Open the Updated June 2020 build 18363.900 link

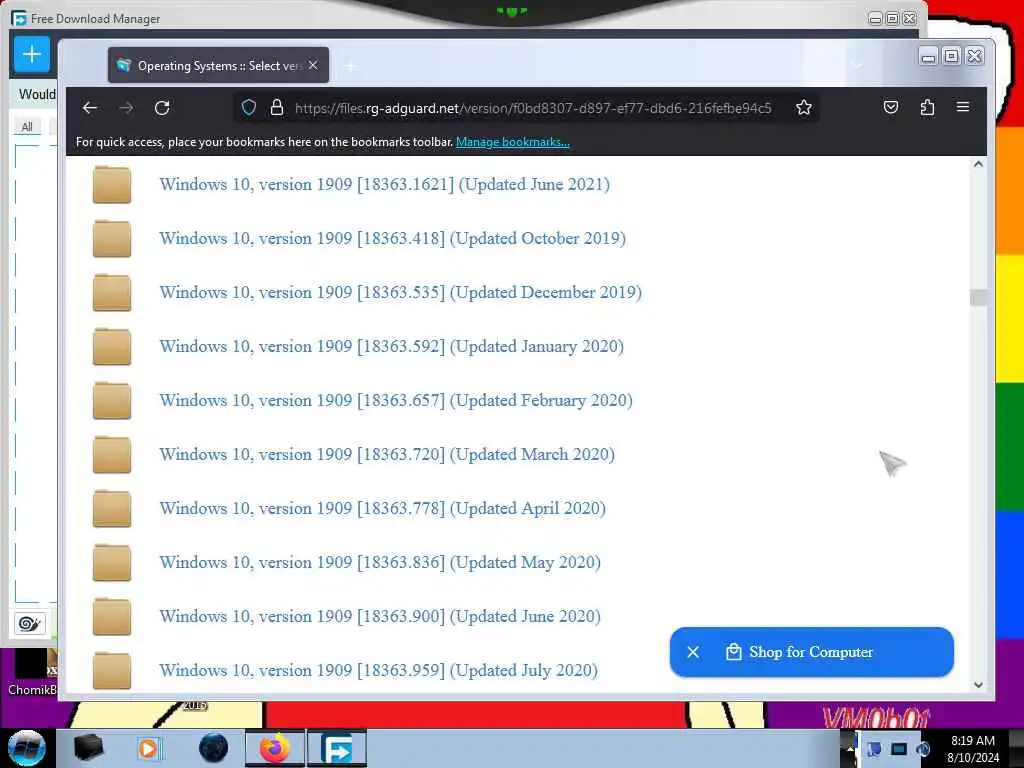(380, 616)
